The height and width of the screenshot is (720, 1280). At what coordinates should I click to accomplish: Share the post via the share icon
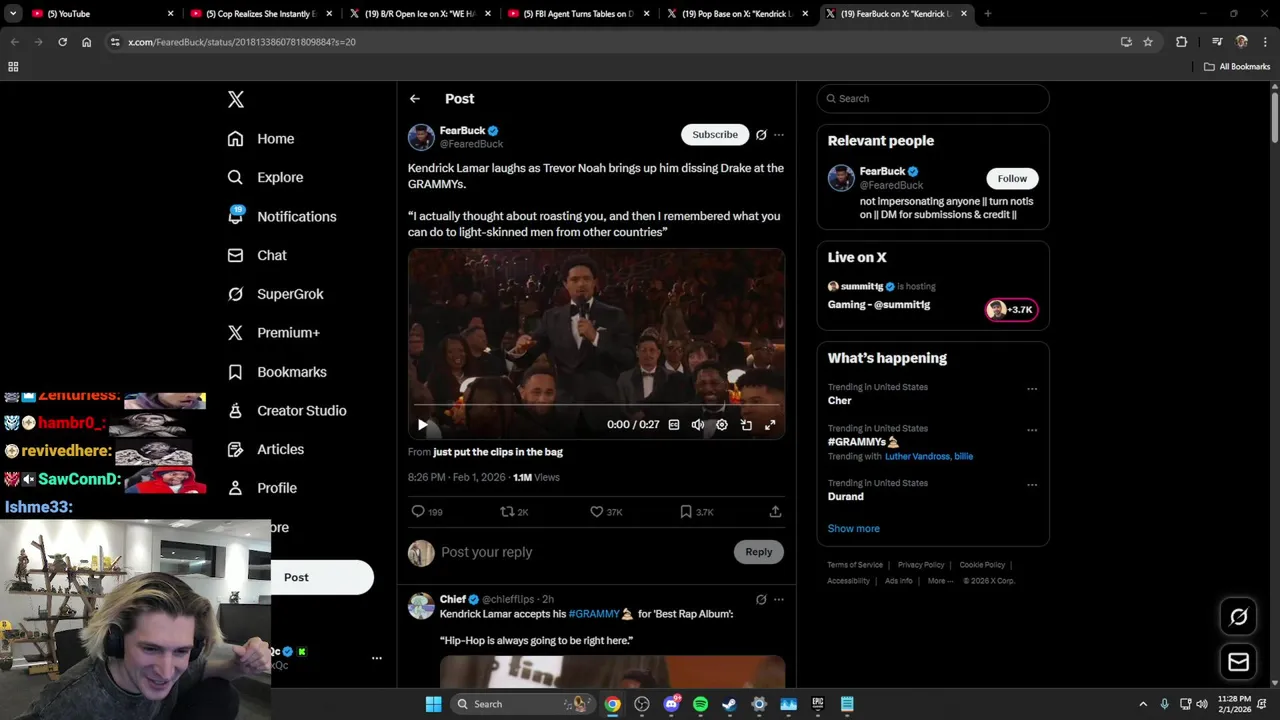click(775, 512)
